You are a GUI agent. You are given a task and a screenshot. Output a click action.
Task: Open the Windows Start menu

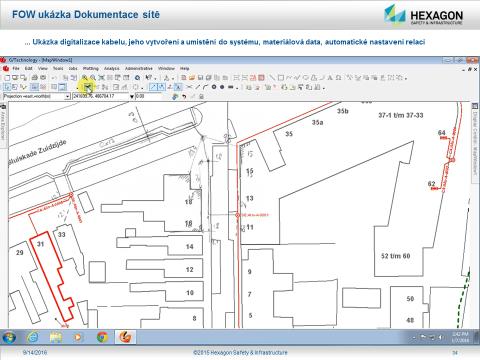pos(9,337)
